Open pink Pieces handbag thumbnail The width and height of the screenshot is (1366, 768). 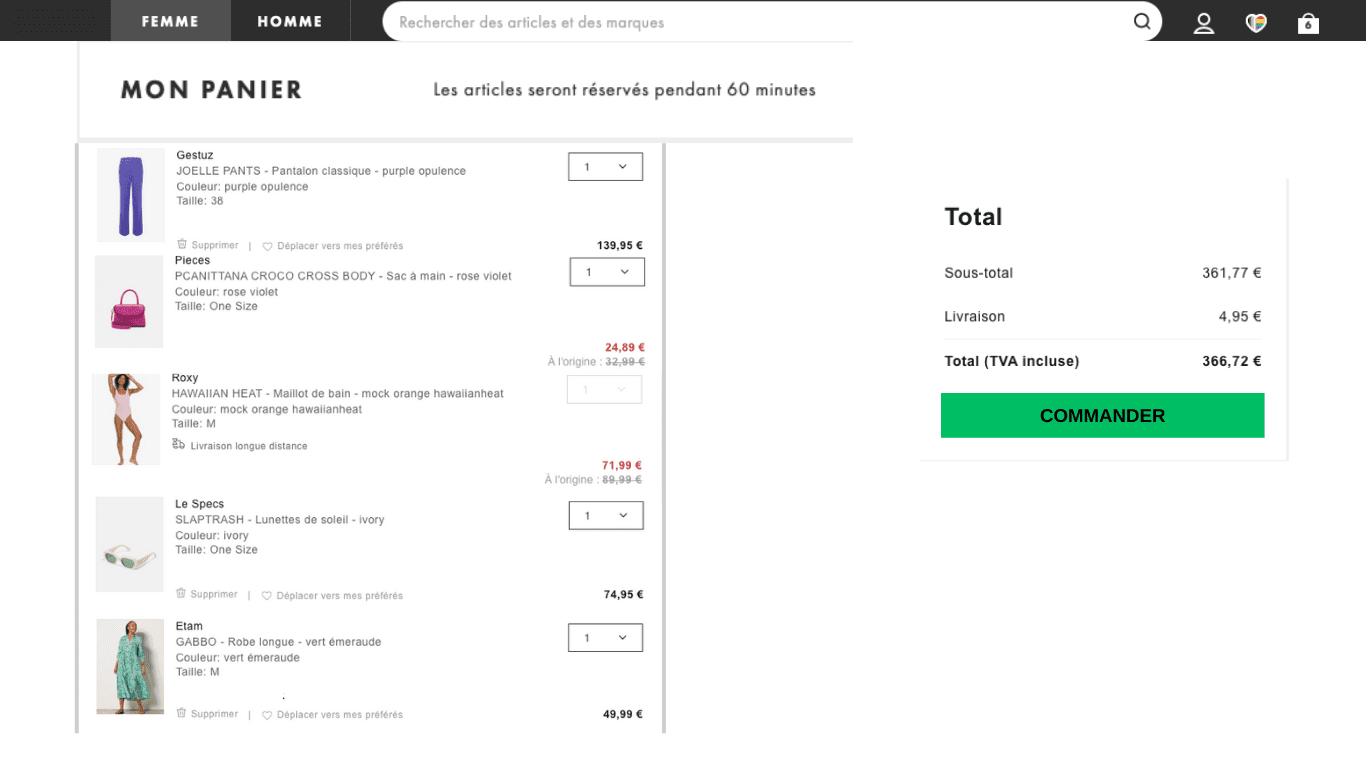point(129,302)
